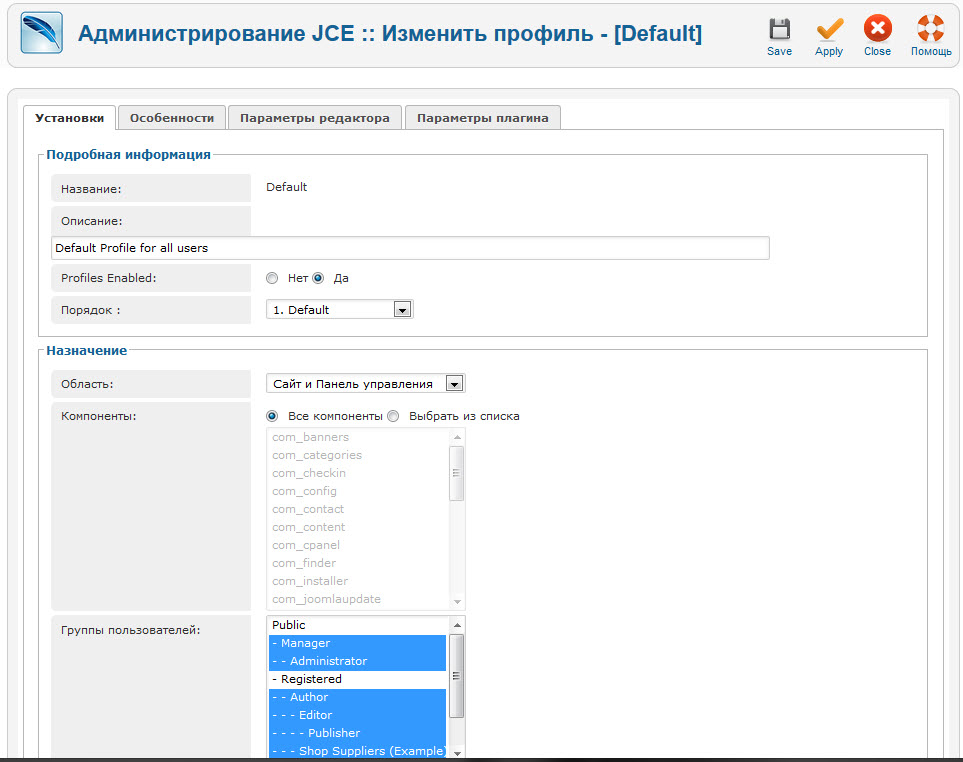Click the description field Default Profile for all users
This screenshot has height=762, width=963.
(410, 248)
